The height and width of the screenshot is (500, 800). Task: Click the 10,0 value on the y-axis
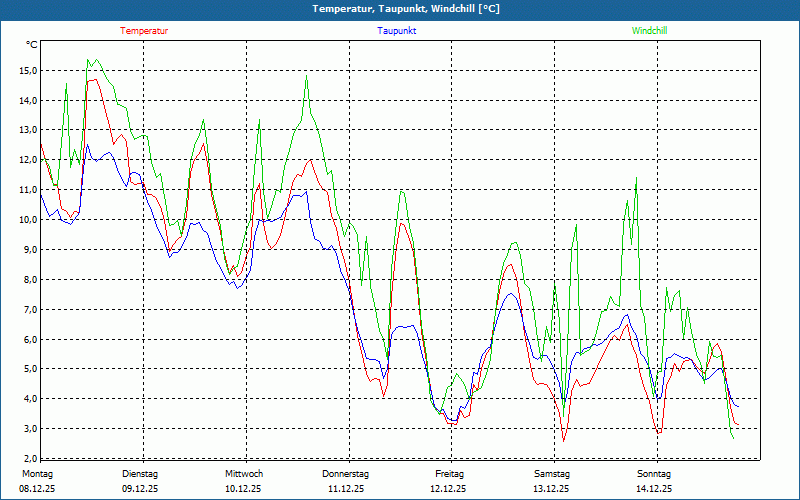pos(28,220)
